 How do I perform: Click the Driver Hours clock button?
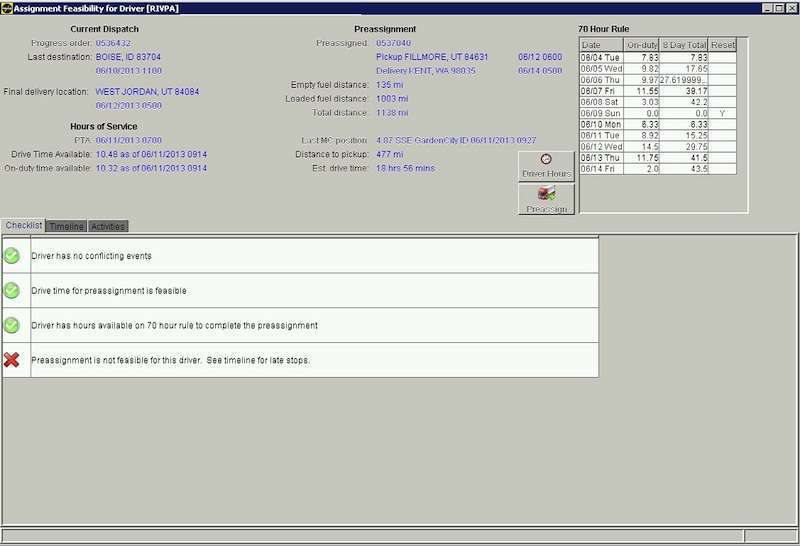[x=546, y=166]
